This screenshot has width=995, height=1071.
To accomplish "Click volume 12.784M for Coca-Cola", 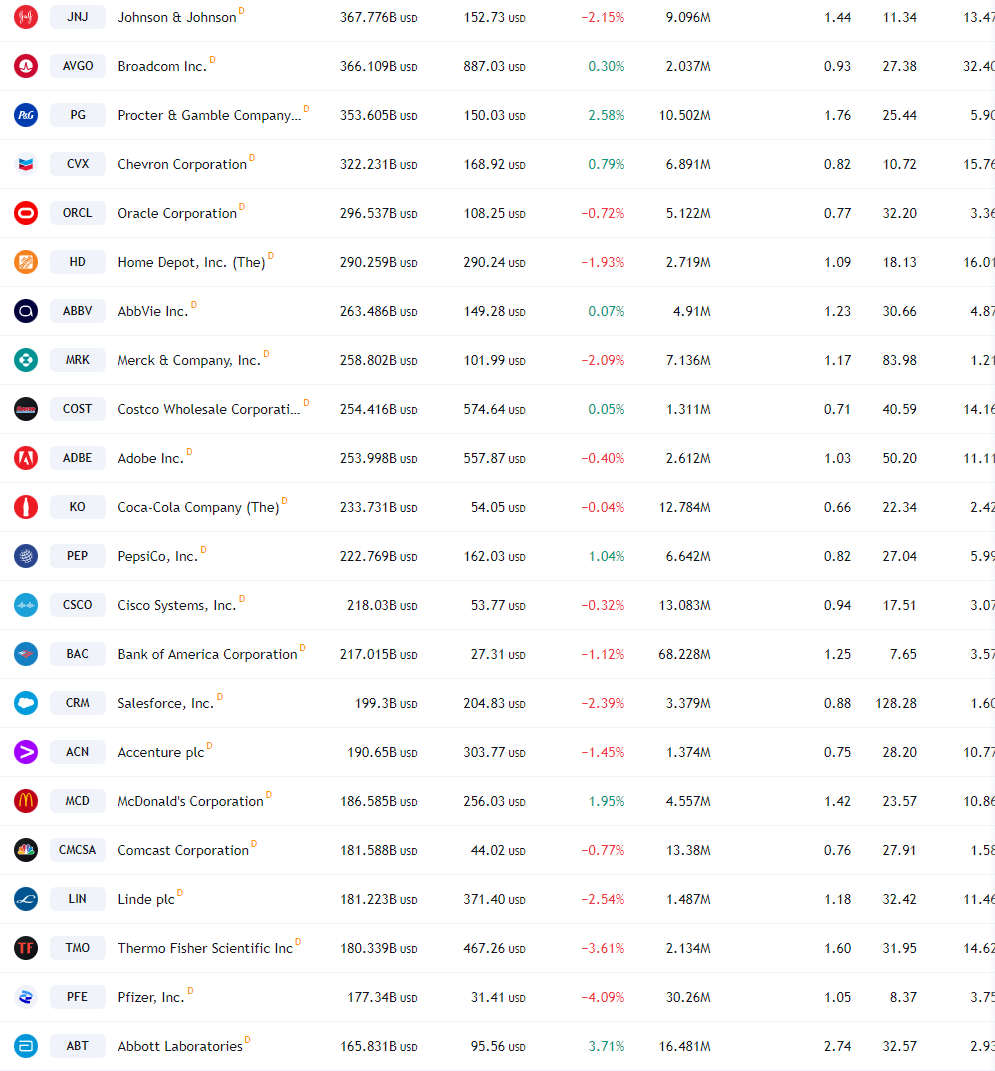I will point(684,507).
